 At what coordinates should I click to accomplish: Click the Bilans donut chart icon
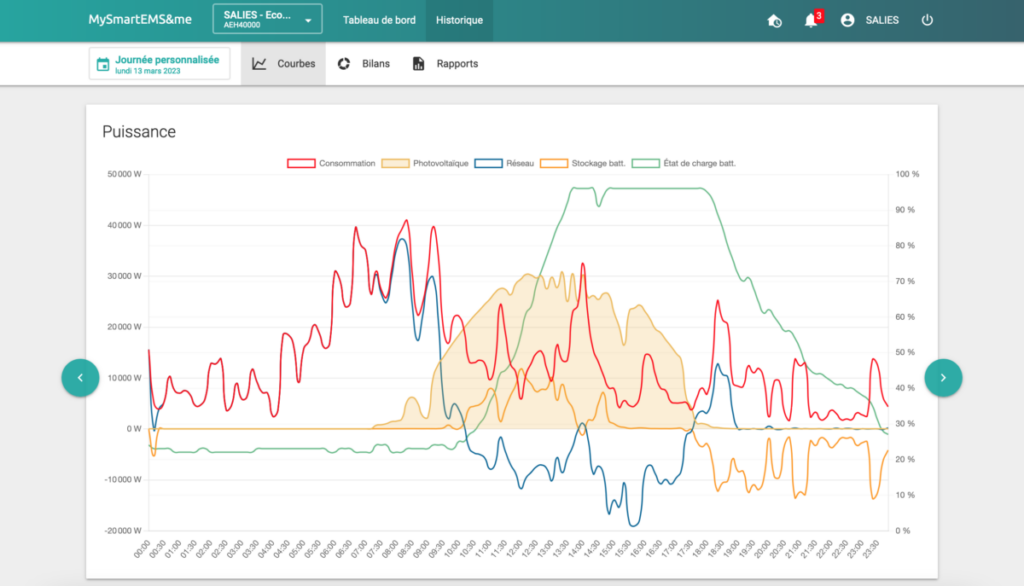(344, 63)
